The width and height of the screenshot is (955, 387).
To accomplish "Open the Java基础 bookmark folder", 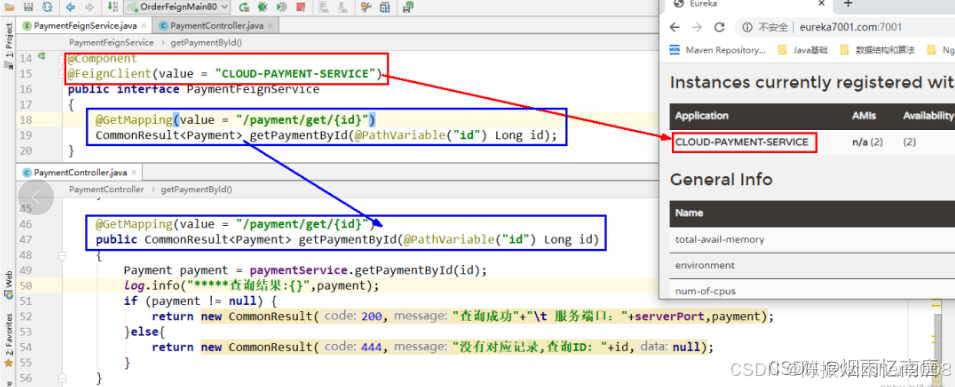I will (x=804, y=51).
